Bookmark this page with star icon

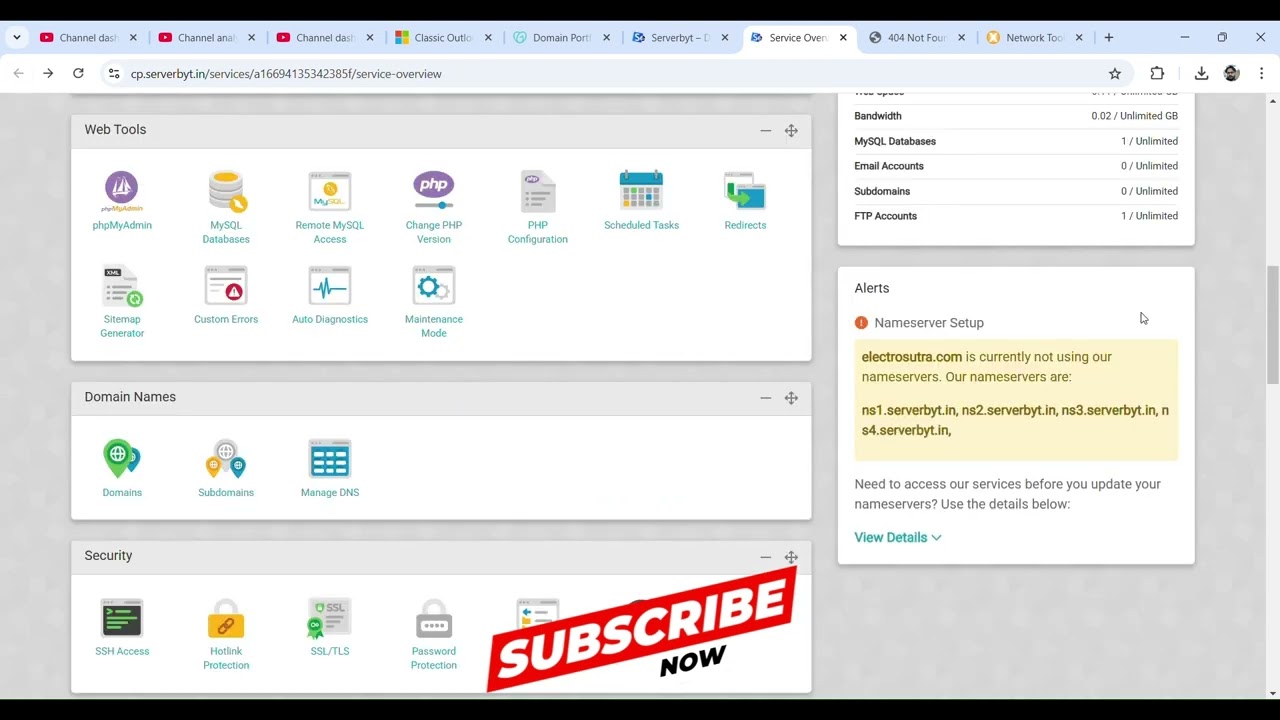click(1115, 74)
